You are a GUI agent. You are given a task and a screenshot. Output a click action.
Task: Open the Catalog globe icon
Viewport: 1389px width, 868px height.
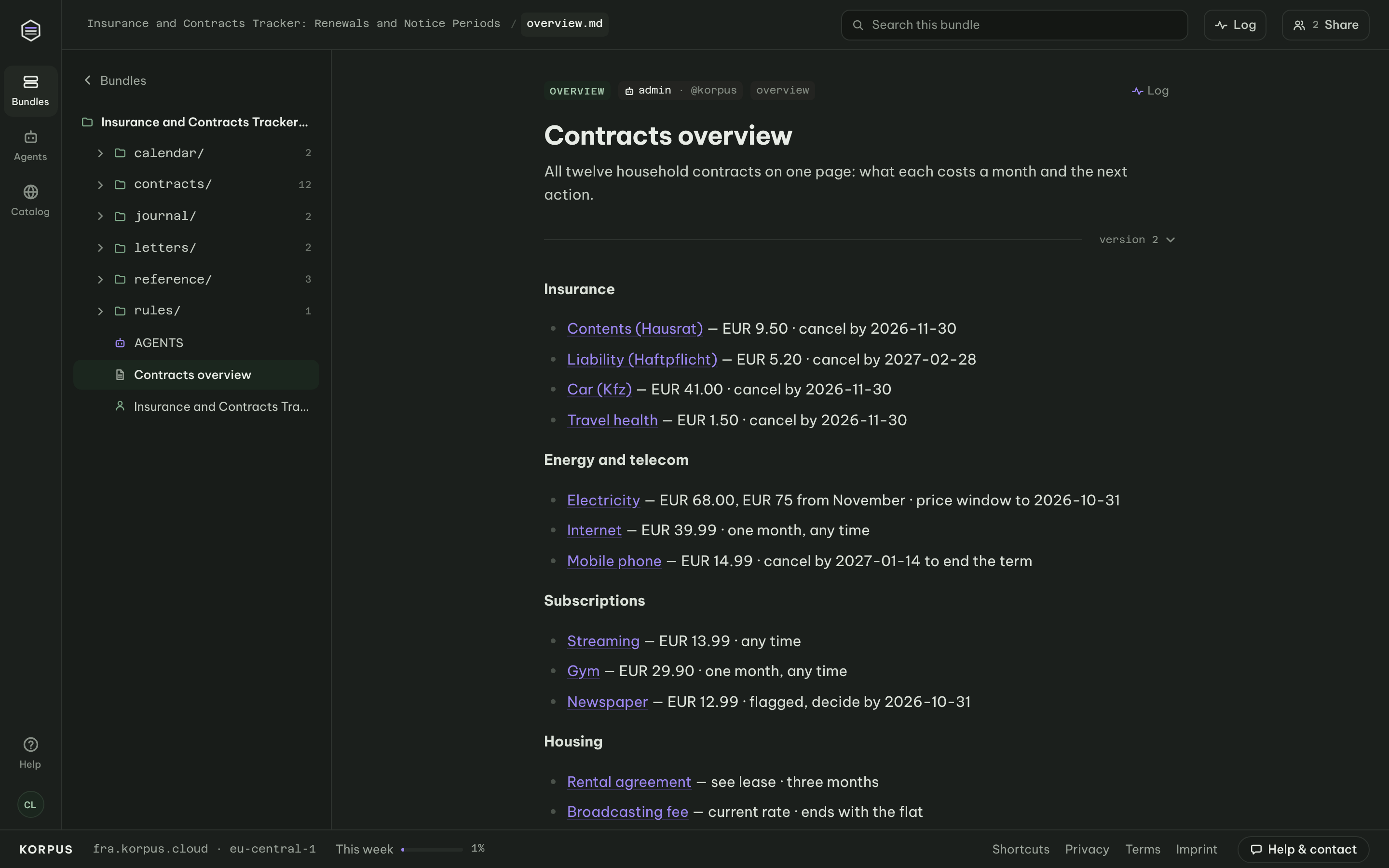(30, 192)
